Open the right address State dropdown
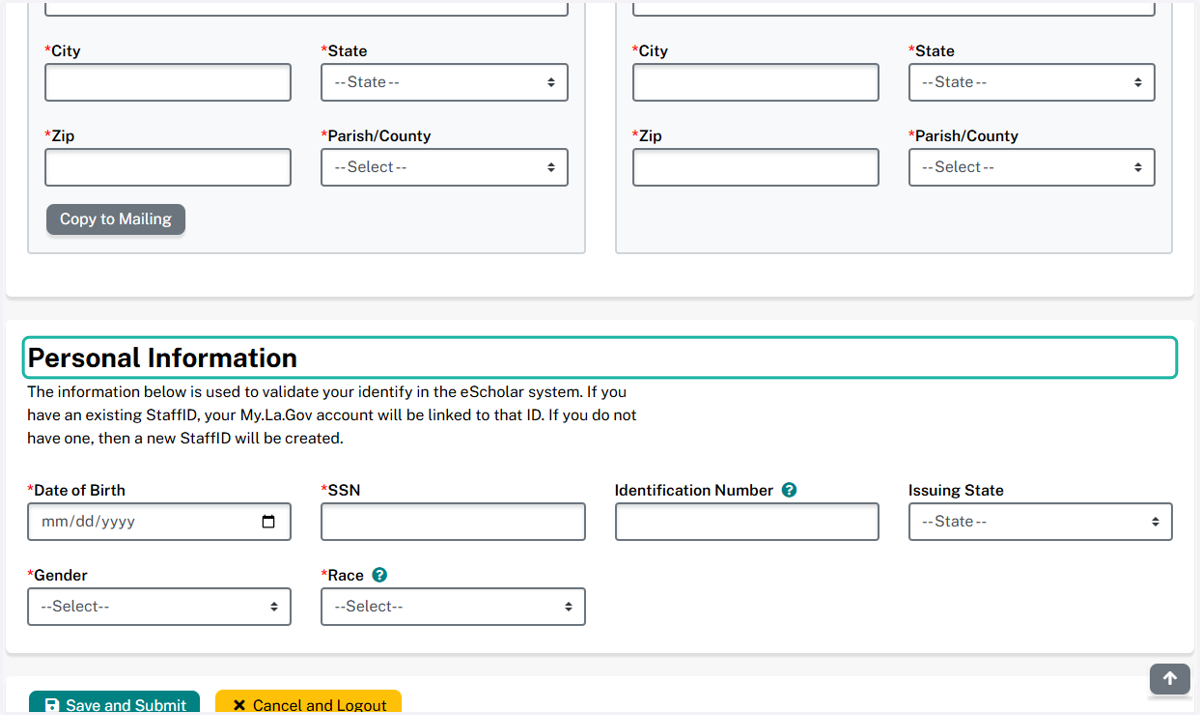Viewport: 1200px width, 715px height. click(x=1031, y=82)
